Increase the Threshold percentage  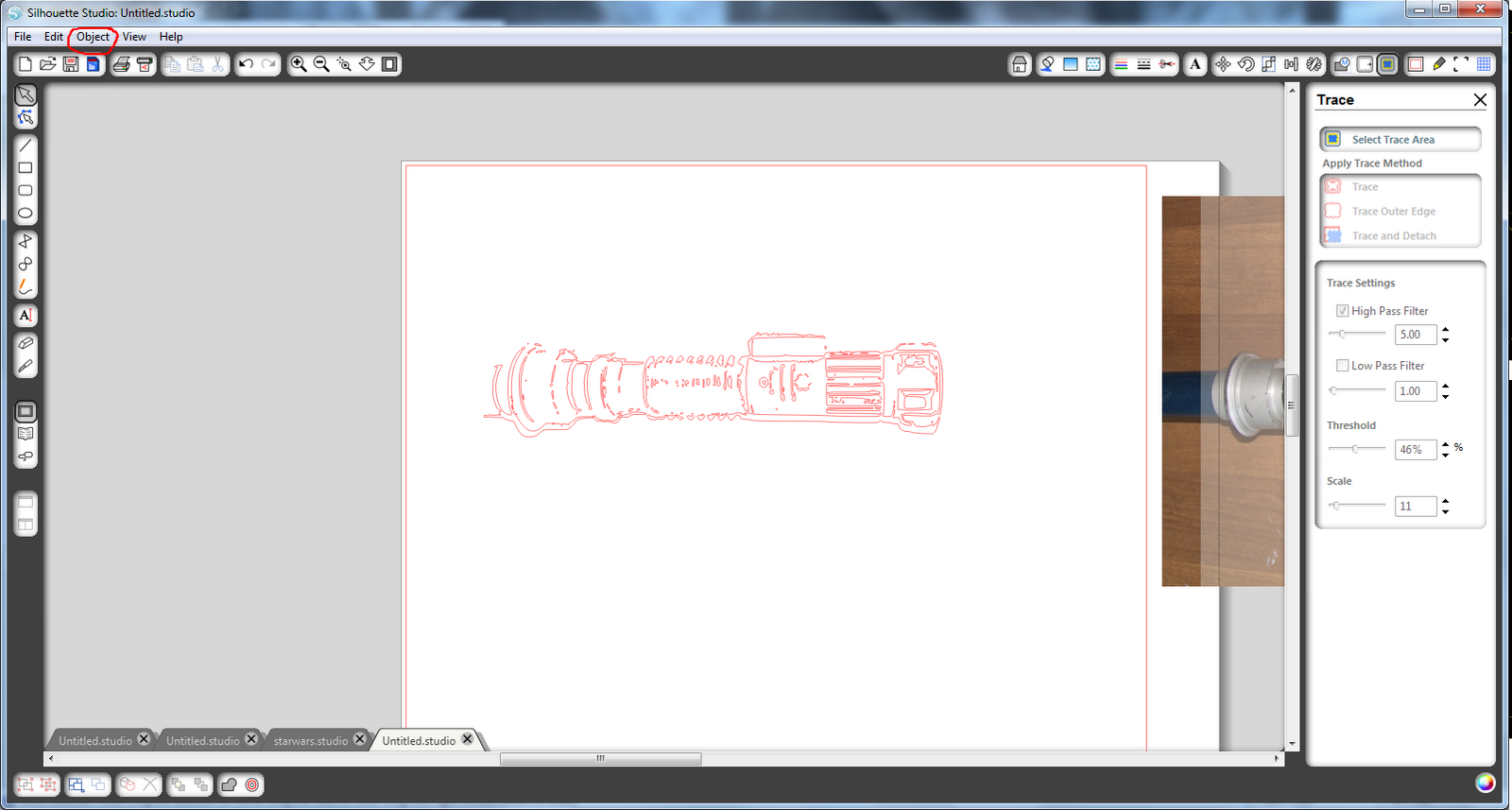[x=1445, y=445]
